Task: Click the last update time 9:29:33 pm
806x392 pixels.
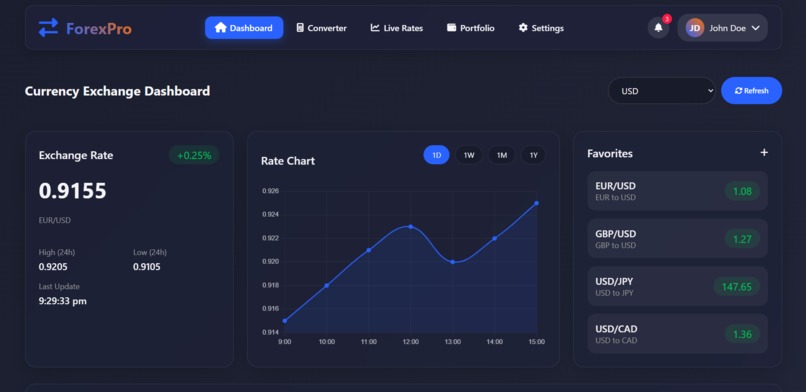Action: pos(63,302)
